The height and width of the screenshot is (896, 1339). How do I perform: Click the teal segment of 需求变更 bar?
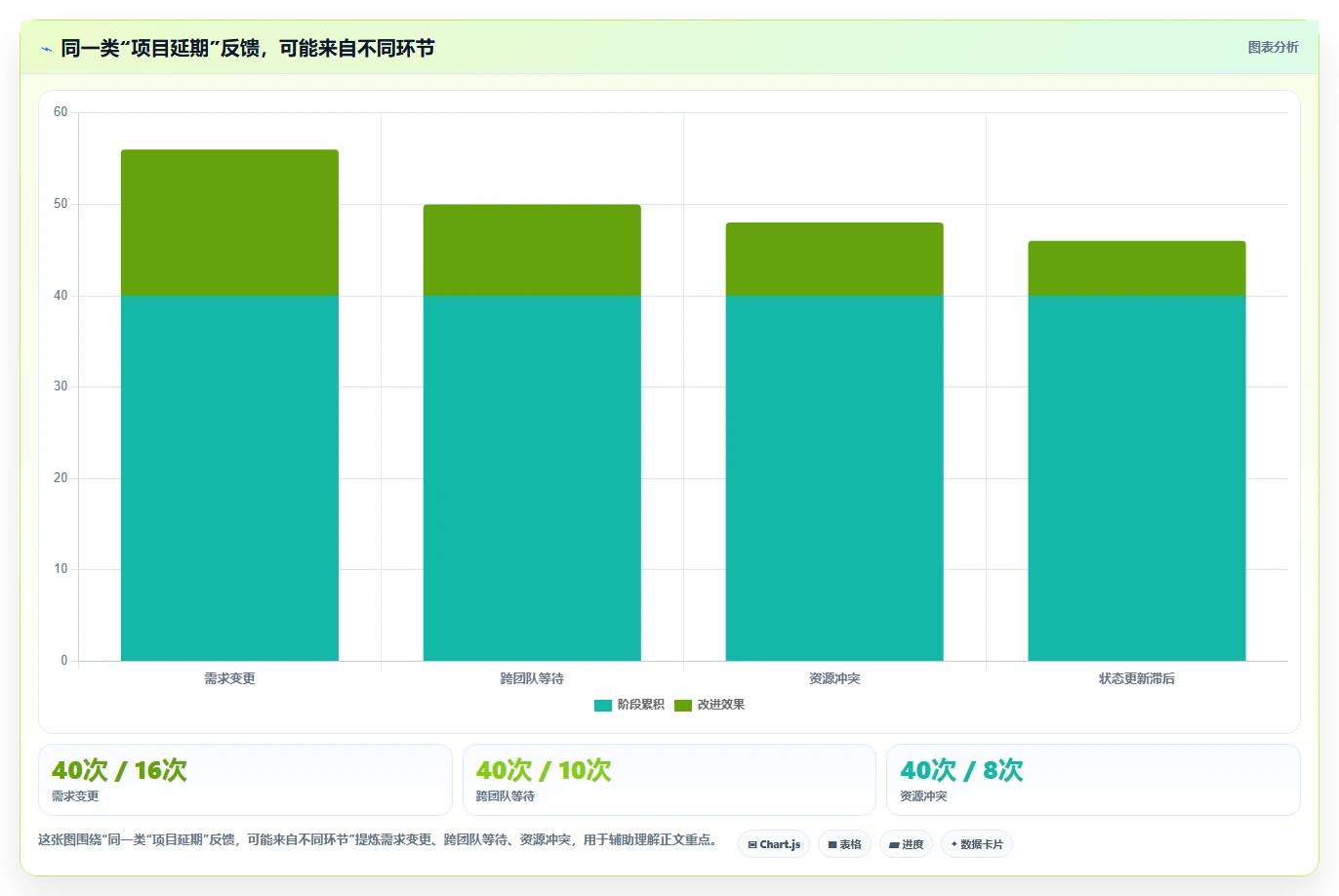(x=229, y=478)
